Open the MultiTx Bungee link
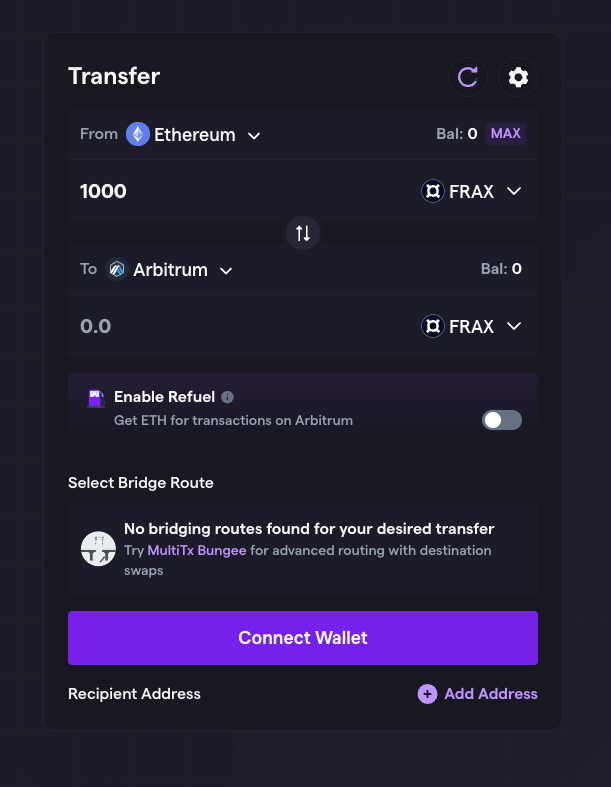 [197, 551]
